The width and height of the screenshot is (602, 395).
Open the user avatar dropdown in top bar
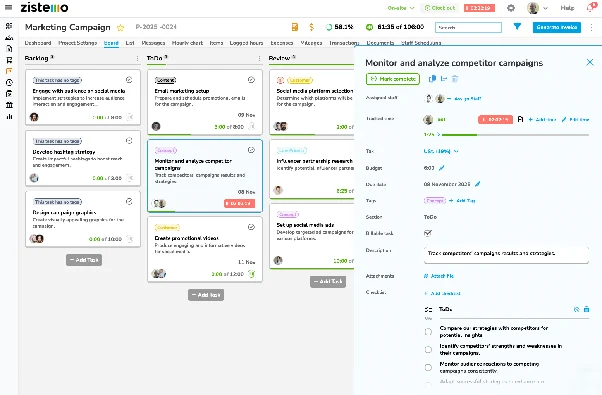538,8
